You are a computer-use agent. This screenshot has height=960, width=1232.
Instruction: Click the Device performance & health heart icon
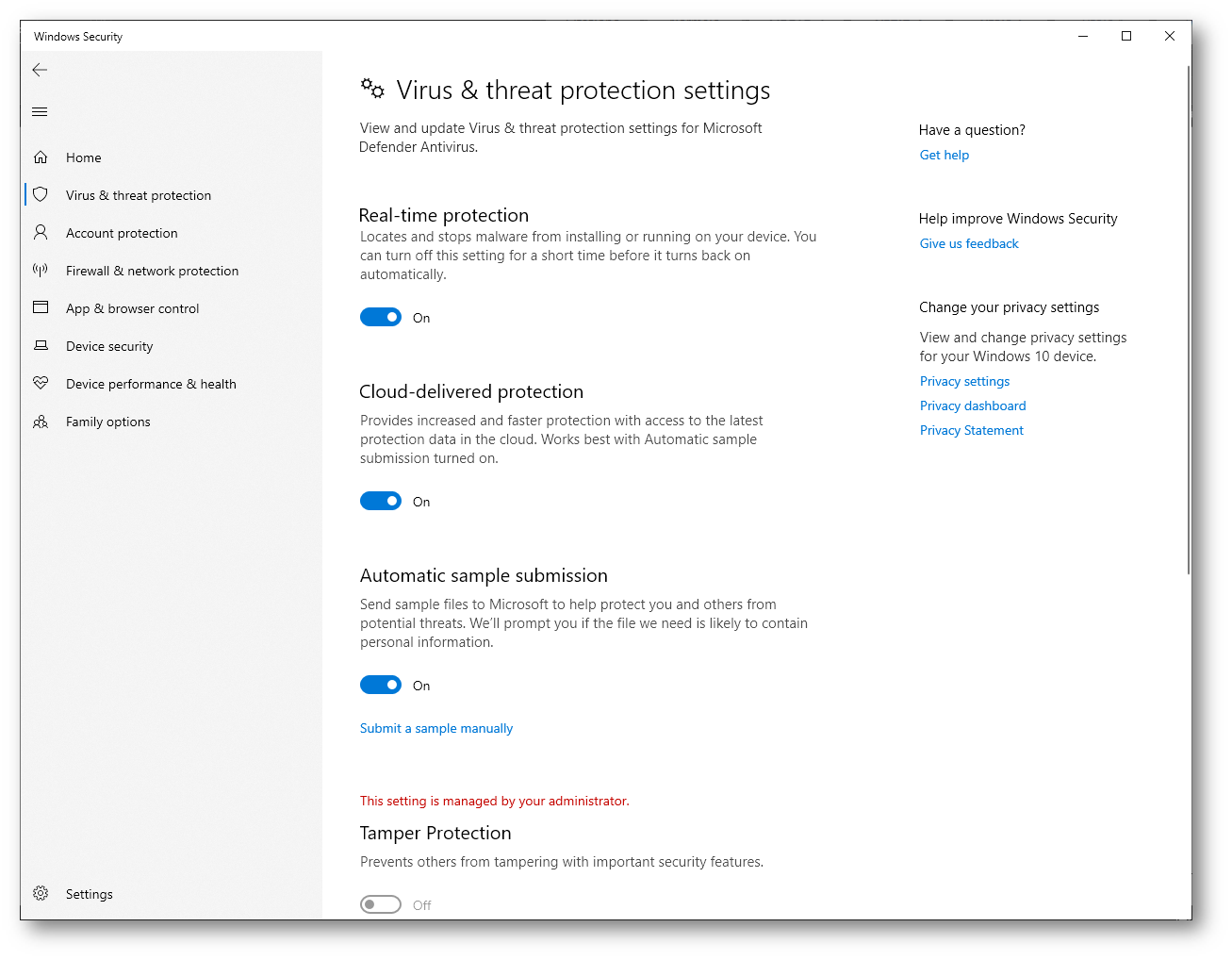point(41,383)
